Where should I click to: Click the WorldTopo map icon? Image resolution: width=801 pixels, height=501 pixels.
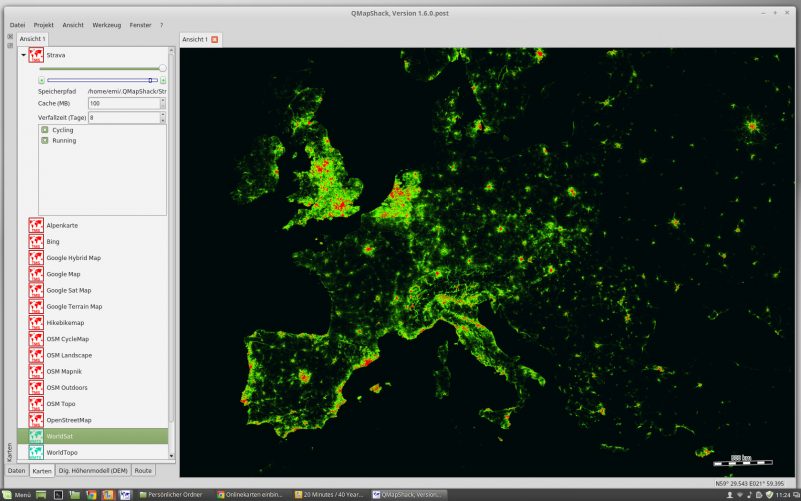(x=36, y=452)
